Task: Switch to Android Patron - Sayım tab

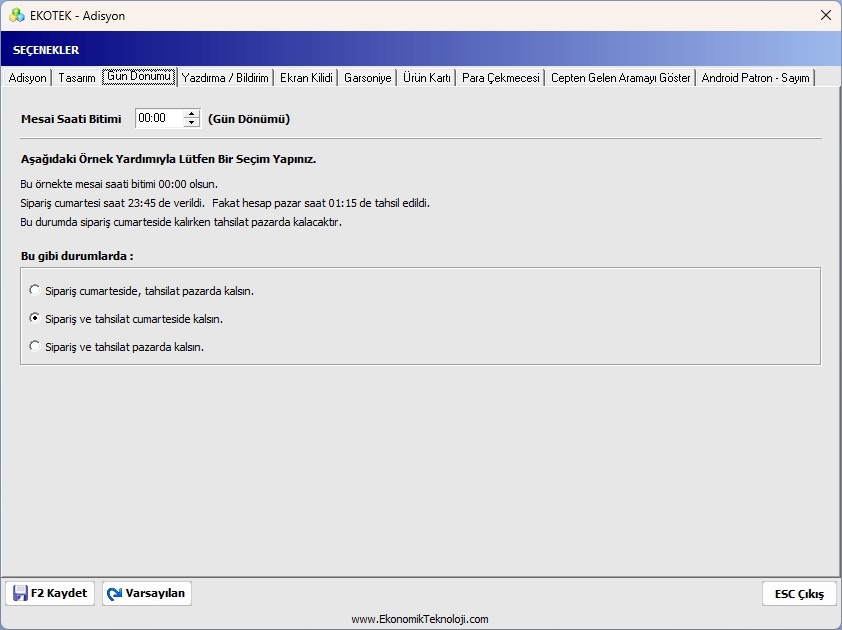Action: (756, 78)
